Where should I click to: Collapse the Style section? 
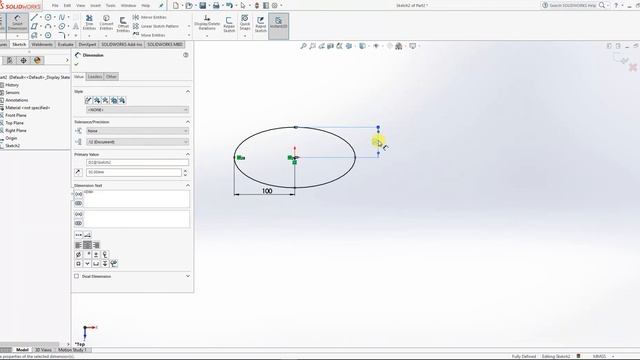click(x=188, y=91)
